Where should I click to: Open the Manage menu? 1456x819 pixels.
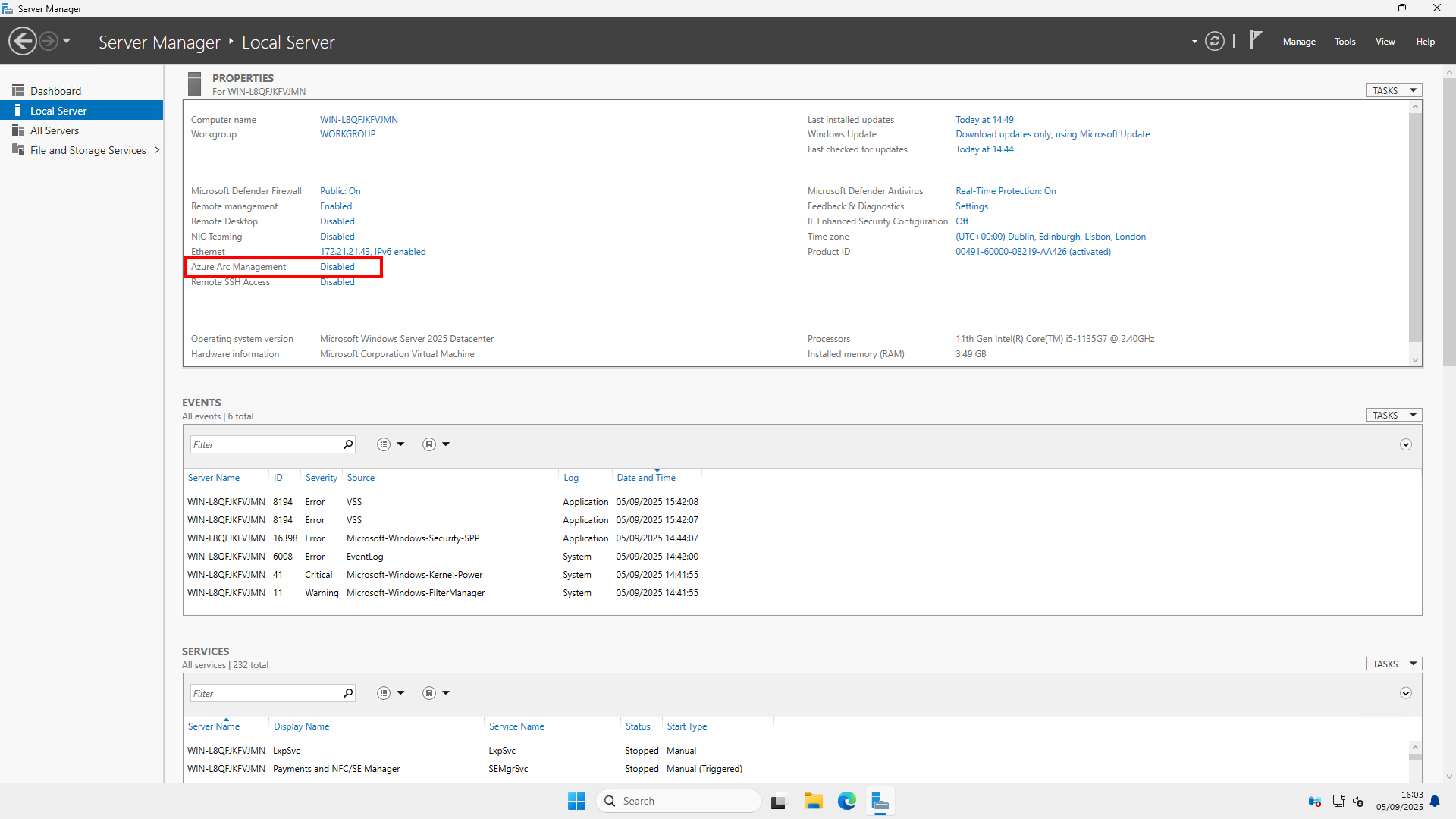[1299, 41]
